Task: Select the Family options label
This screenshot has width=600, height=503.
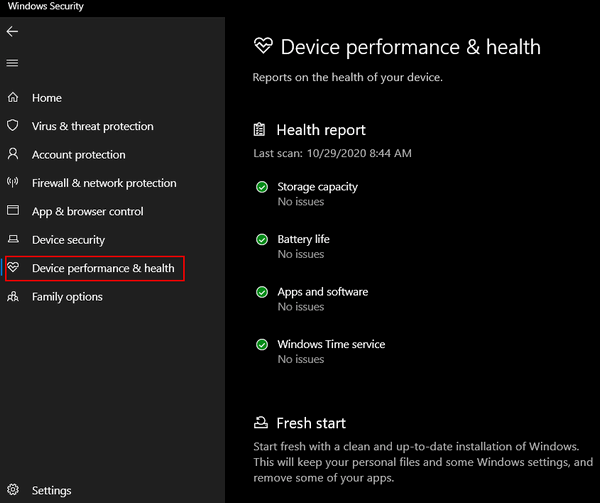Action: pos(67,297)
